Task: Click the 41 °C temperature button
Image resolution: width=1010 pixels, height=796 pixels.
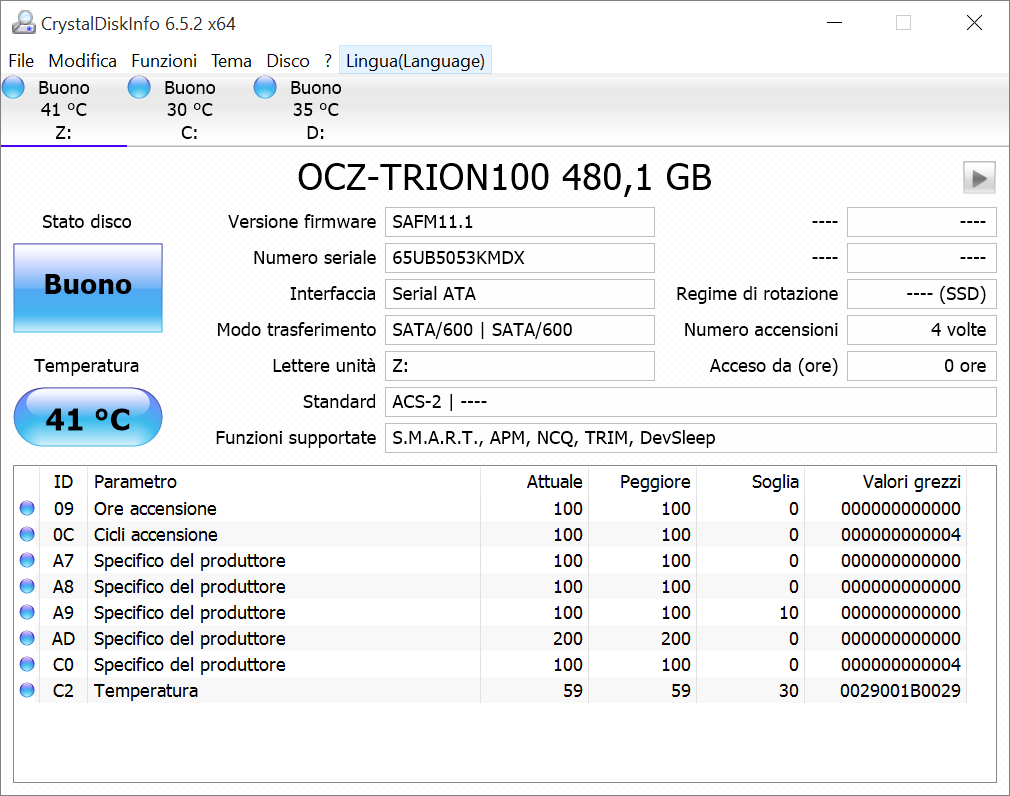Action: 88,417
